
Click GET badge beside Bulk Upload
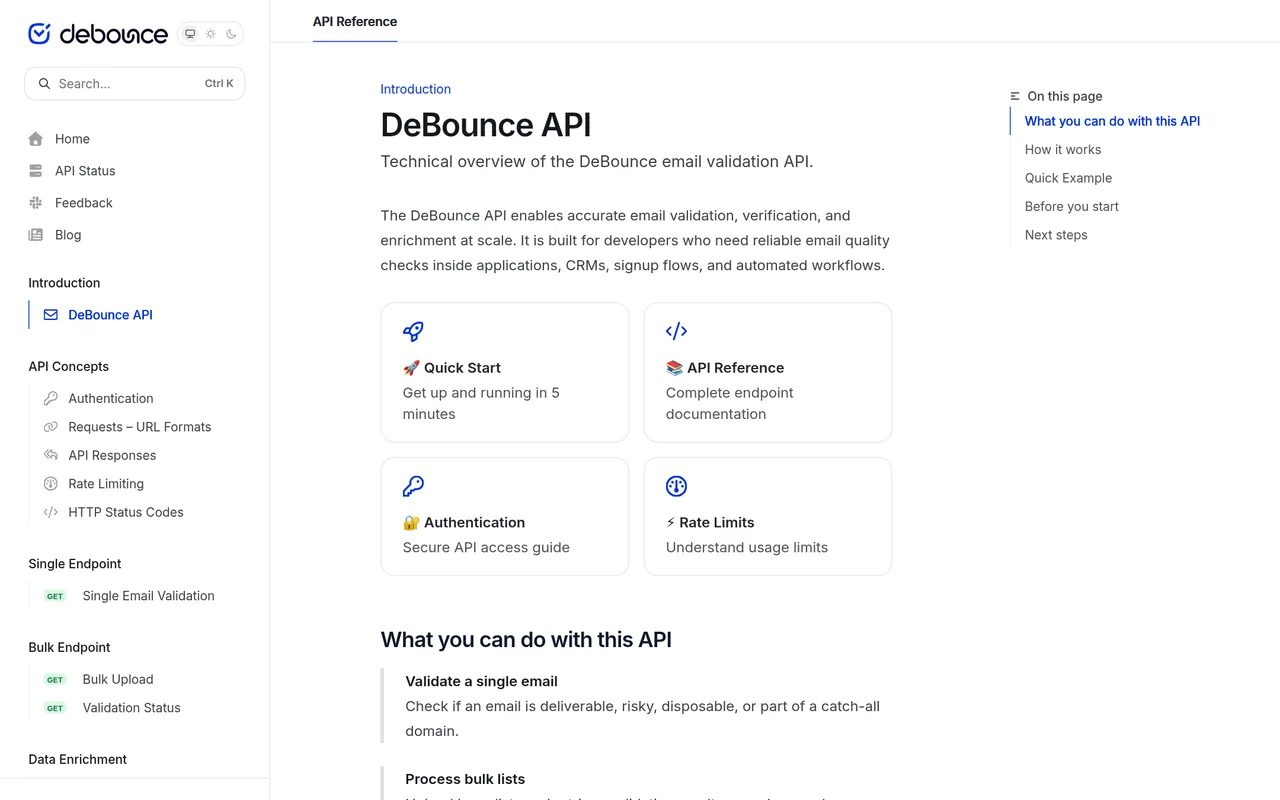[55, 680]
